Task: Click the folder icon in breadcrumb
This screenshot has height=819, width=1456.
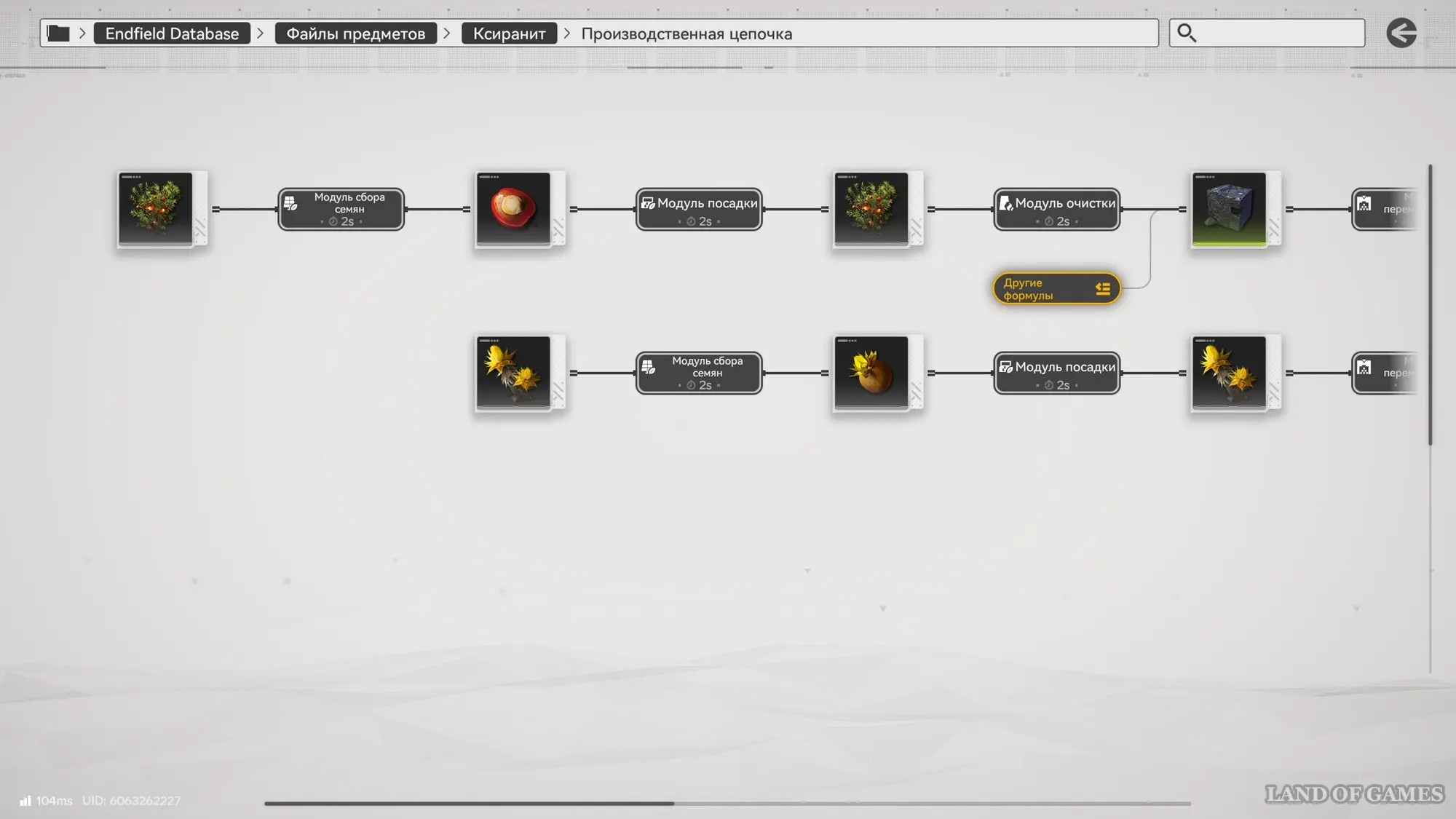Action: point(58,33)
